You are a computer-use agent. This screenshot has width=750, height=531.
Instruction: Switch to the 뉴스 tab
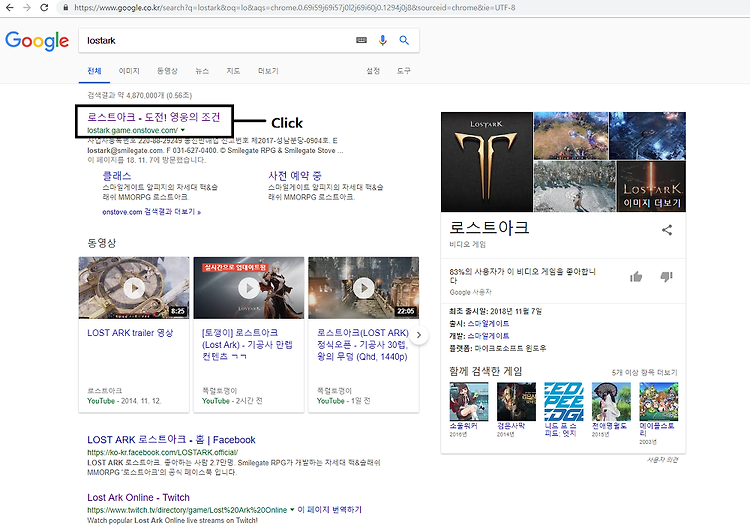202,71
